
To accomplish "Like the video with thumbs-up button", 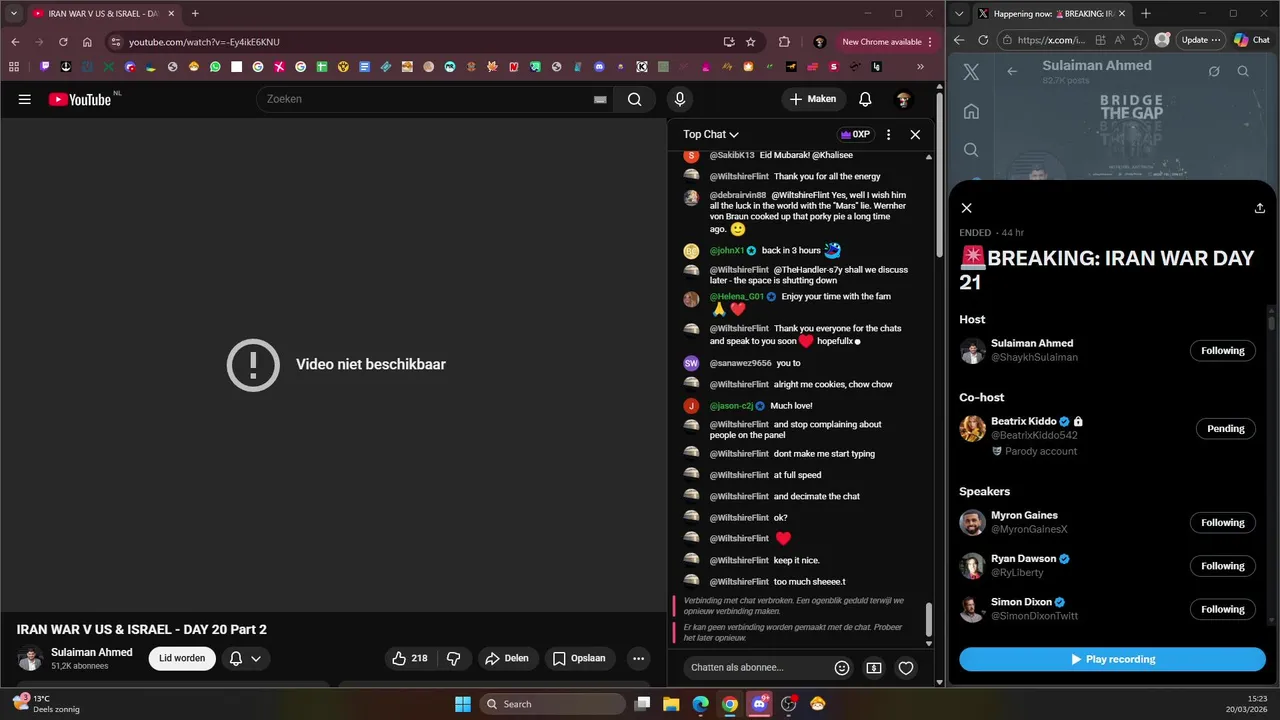I will [410, 658].
